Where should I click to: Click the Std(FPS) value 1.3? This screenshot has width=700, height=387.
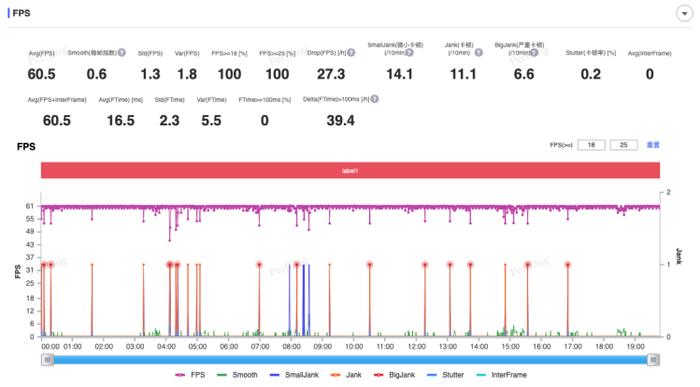pyautogui.click(x=150, y=74)
